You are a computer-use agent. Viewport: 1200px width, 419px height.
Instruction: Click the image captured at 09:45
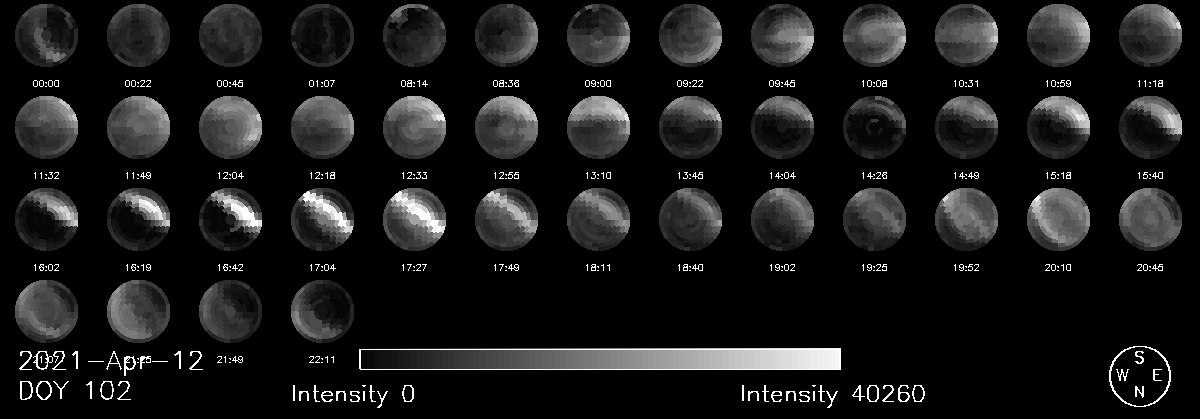(782, 37)
